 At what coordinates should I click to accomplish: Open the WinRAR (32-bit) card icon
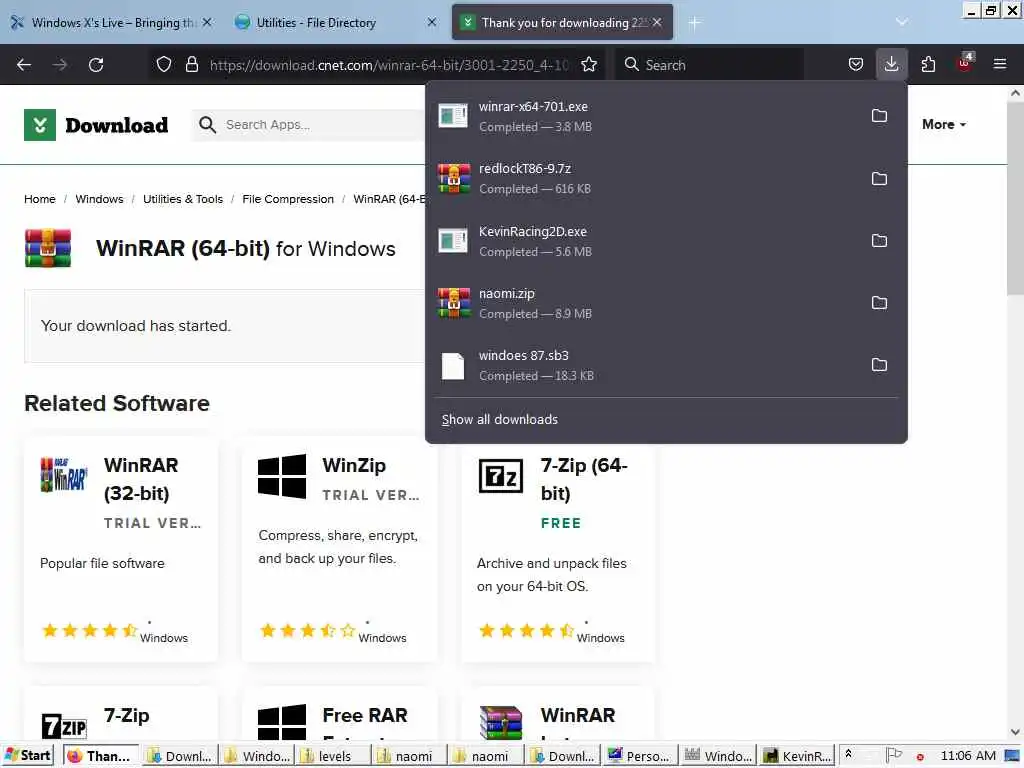[63, 475]
